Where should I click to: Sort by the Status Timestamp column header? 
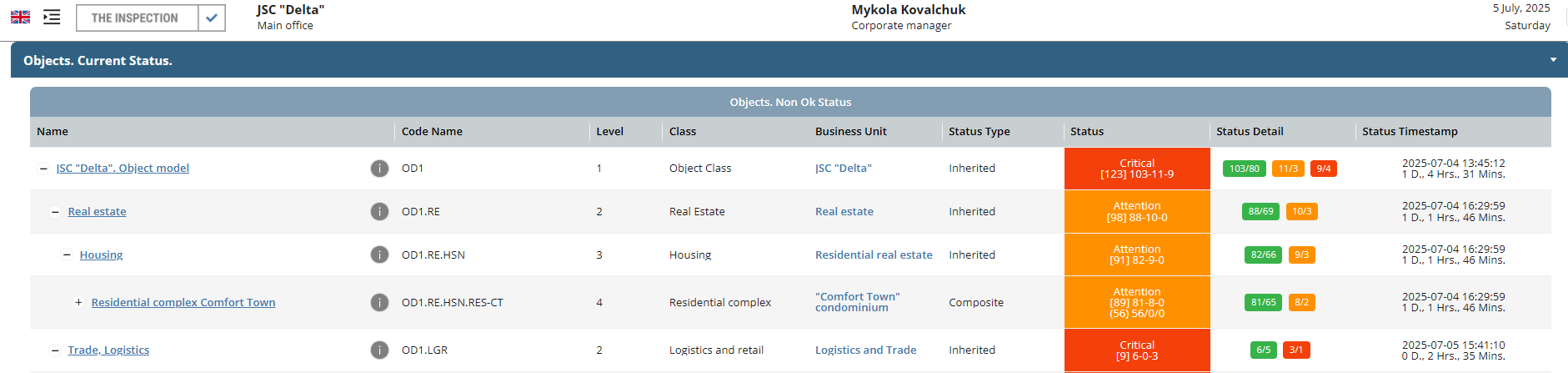1410,132
